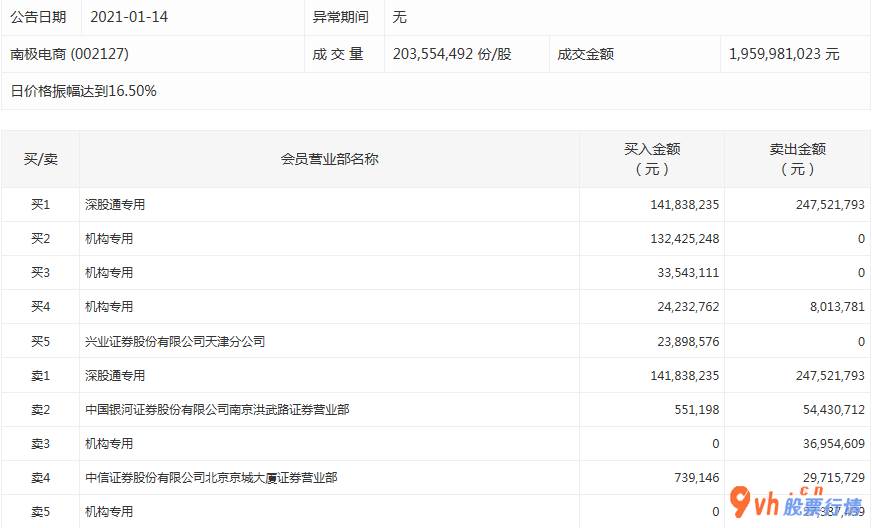Click the 买/卖 column header
The image size is (872, 528).
click(x=41, y=159)
